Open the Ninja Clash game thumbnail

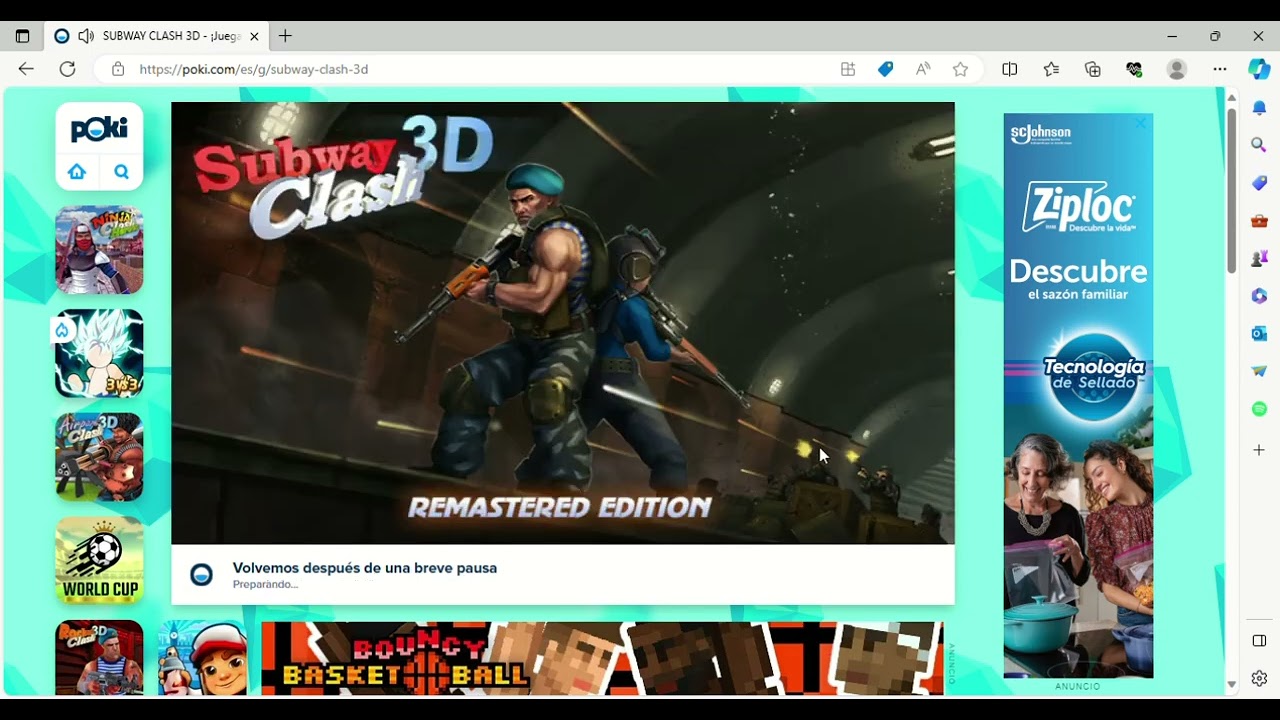tap(99, 250)
